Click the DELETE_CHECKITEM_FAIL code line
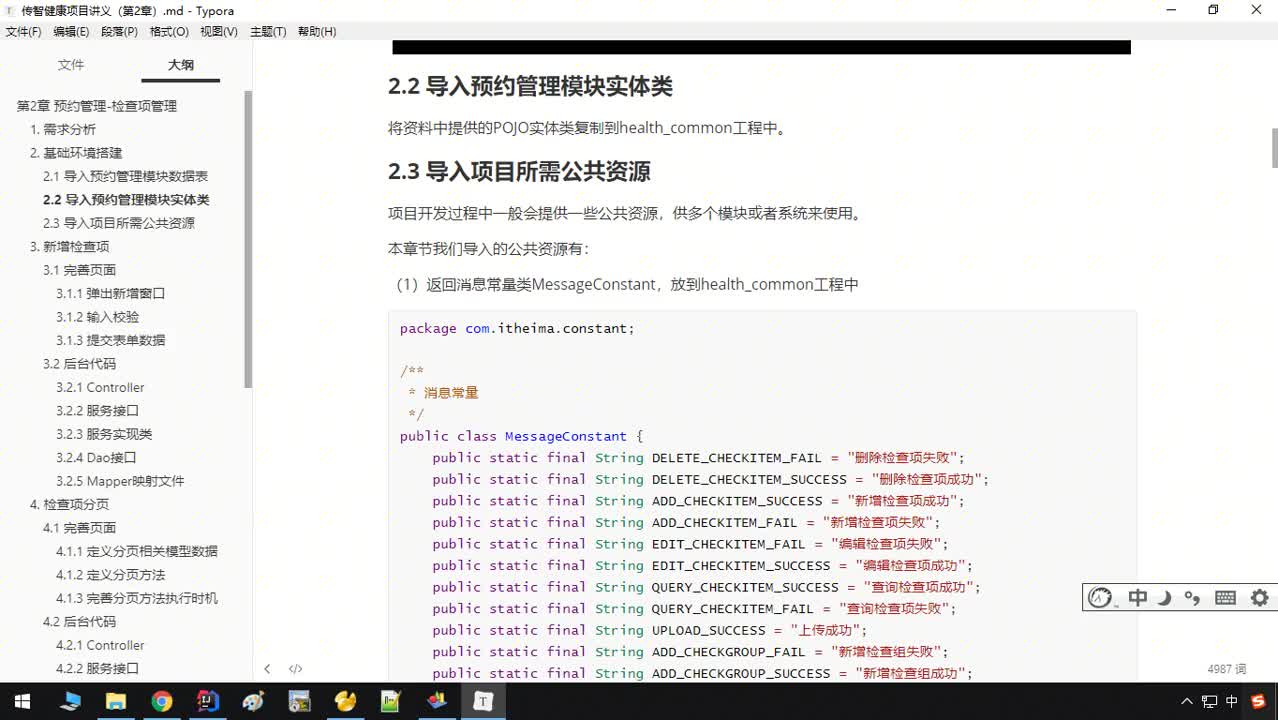Image resolution: width=1278 pixels, height=720 pixels. [698, 458]
